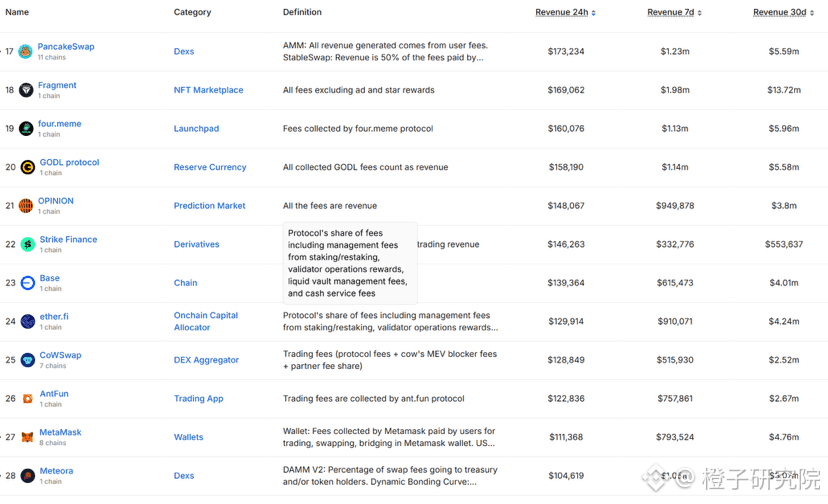Click the OPINION protocol logo
The image size is (828, 504).
pos(26,206)
